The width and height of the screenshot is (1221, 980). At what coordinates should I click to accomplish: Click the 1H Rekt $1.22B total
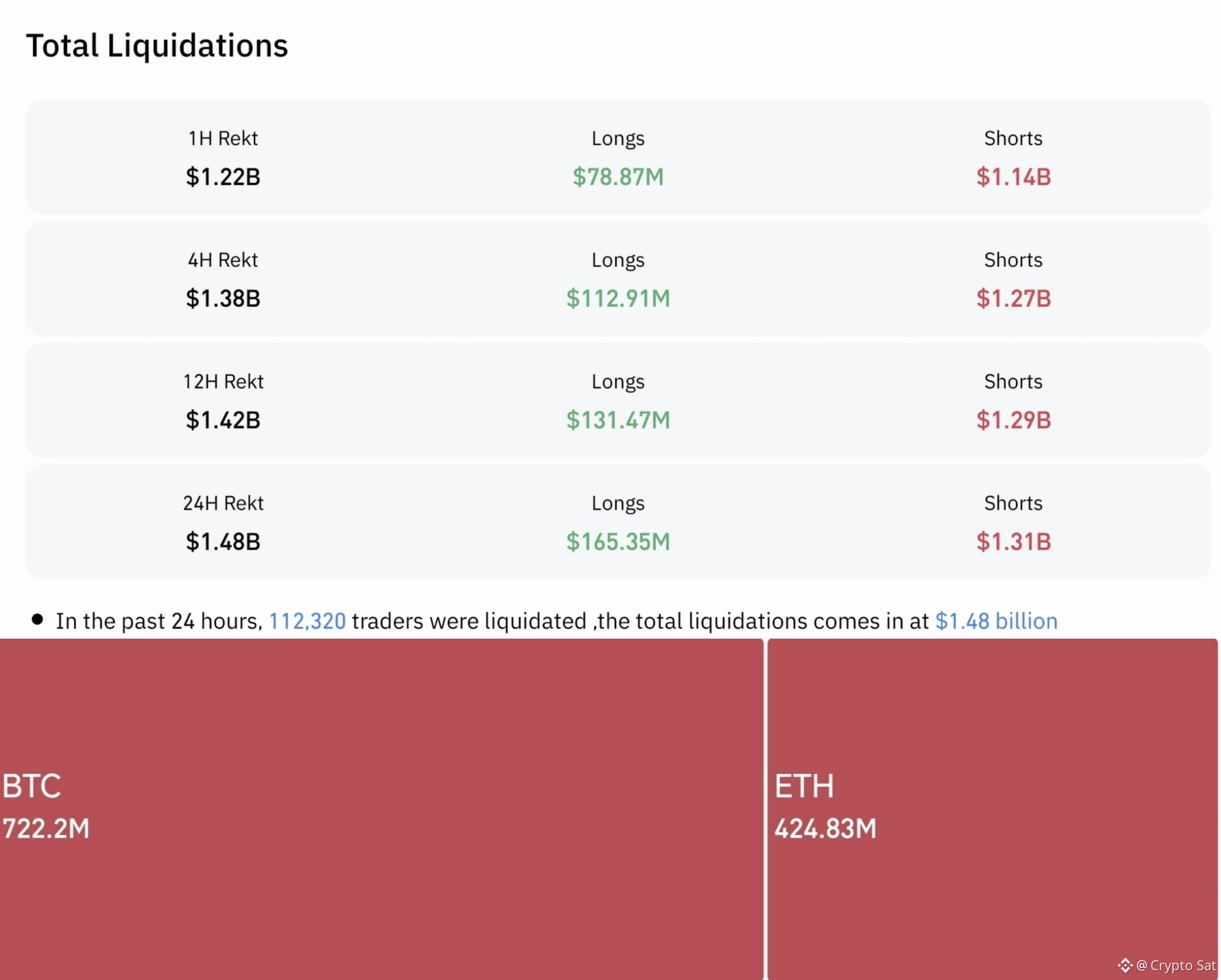(x=223, y=177)
